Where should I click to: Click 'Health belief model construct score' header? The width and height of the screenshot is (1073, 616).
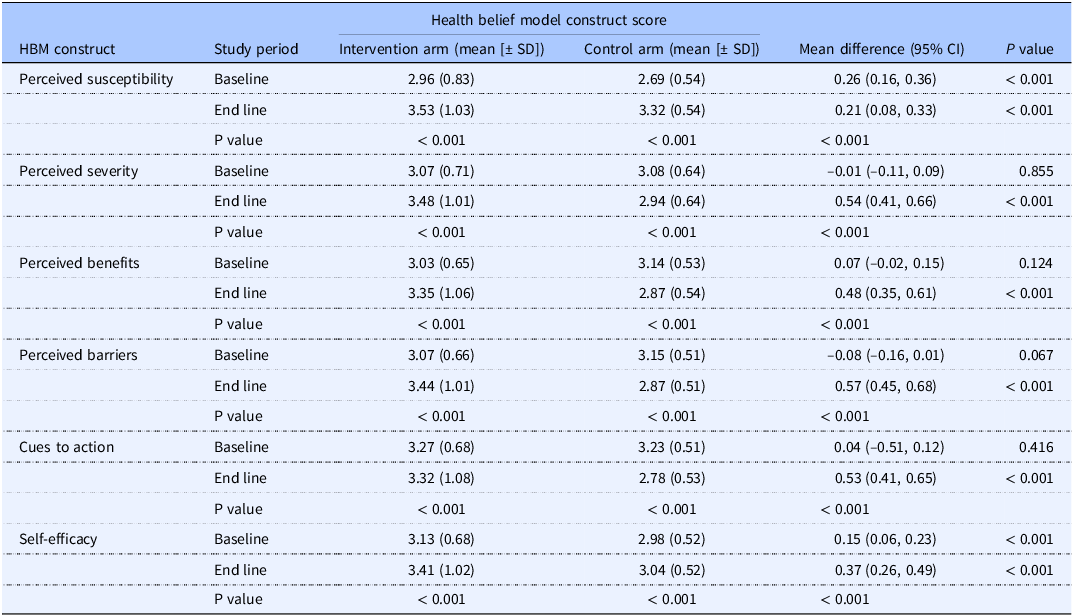click(549, 20)
